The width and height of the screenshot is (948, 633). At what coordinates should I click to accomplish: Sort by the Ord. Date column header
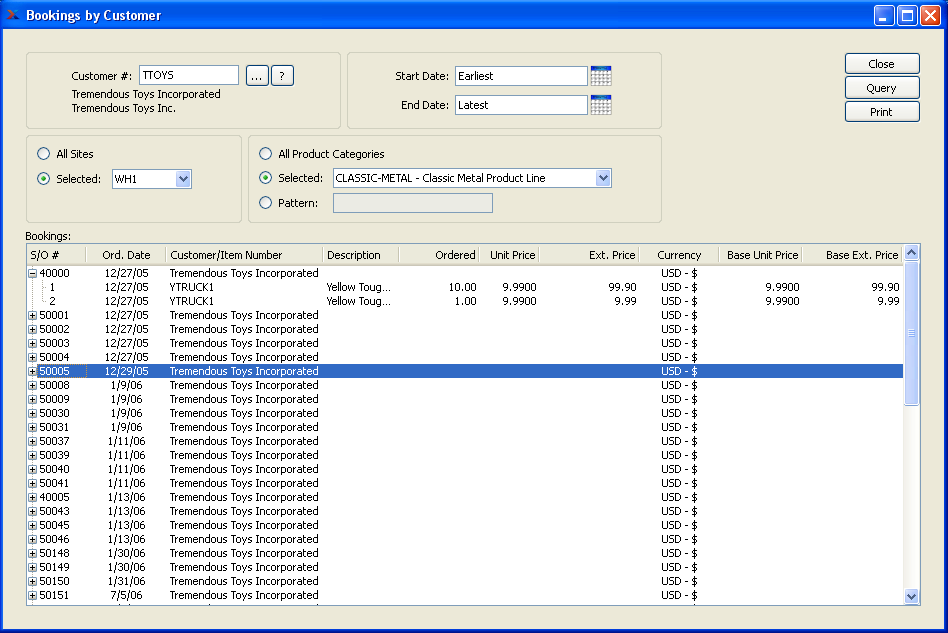pyautogui.click(x=126, y=255)
